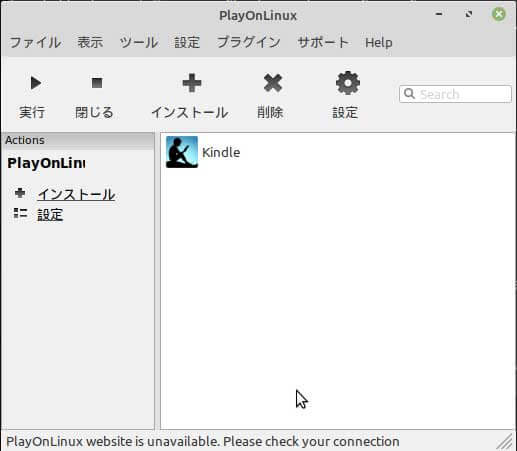This screenshot has height=451, width=517.
Task: Focus the Search input field
Action: pos(455,94)
